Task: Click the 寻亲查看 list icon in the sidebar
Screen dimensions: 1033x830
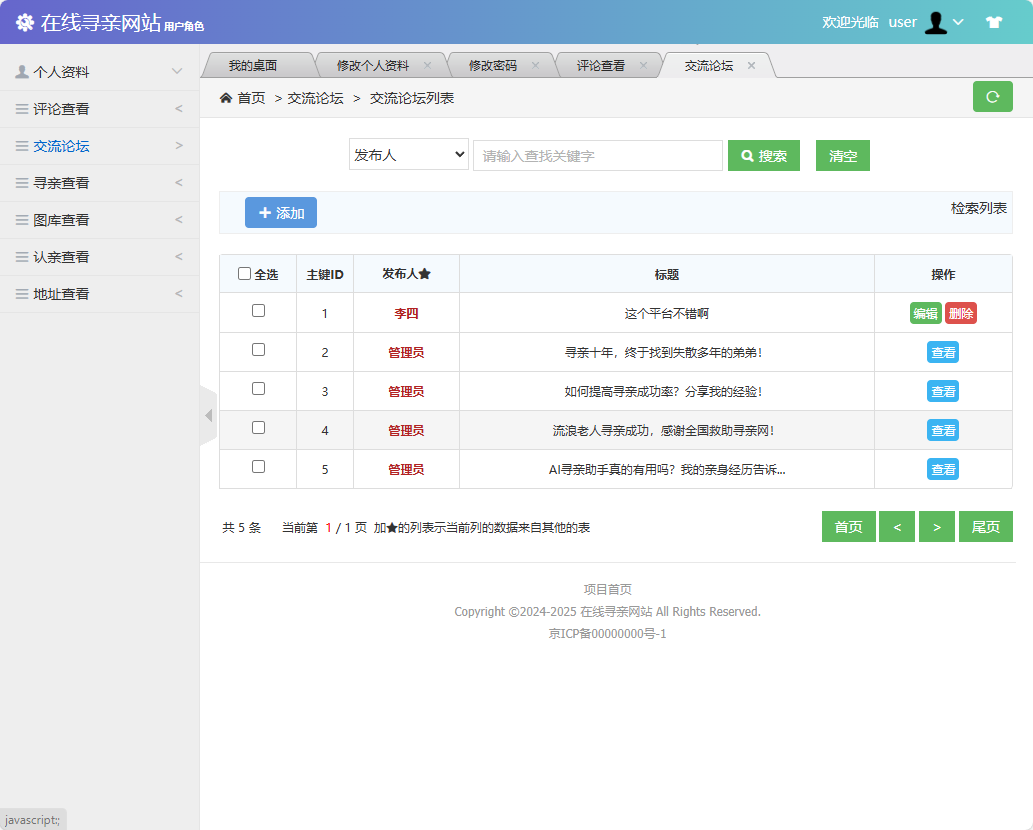Action: (x=22, y=182)
